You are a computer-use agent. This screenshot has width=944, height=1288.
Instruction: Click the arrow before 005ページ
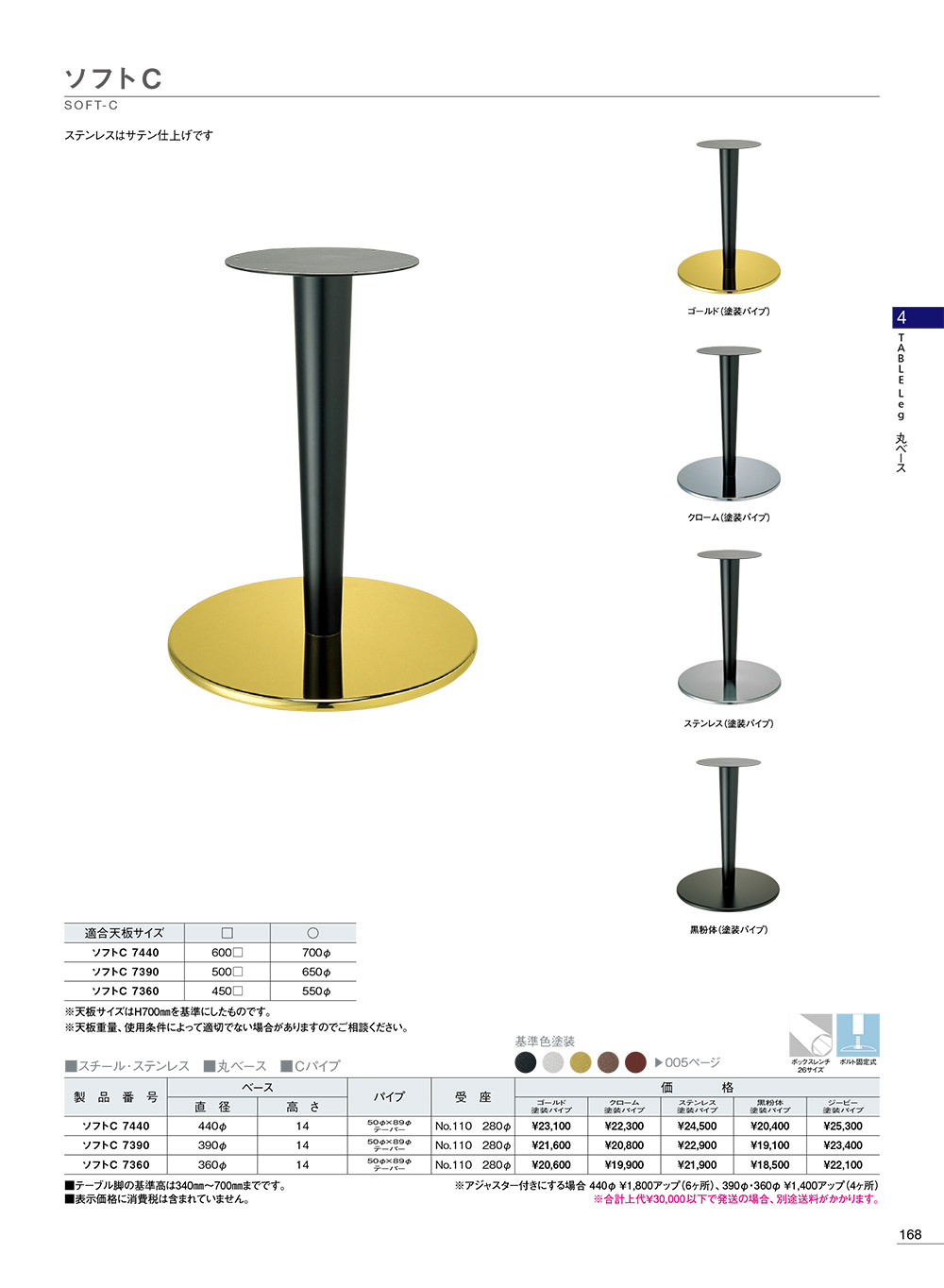pyautogui.click(x=658, y=1062)
